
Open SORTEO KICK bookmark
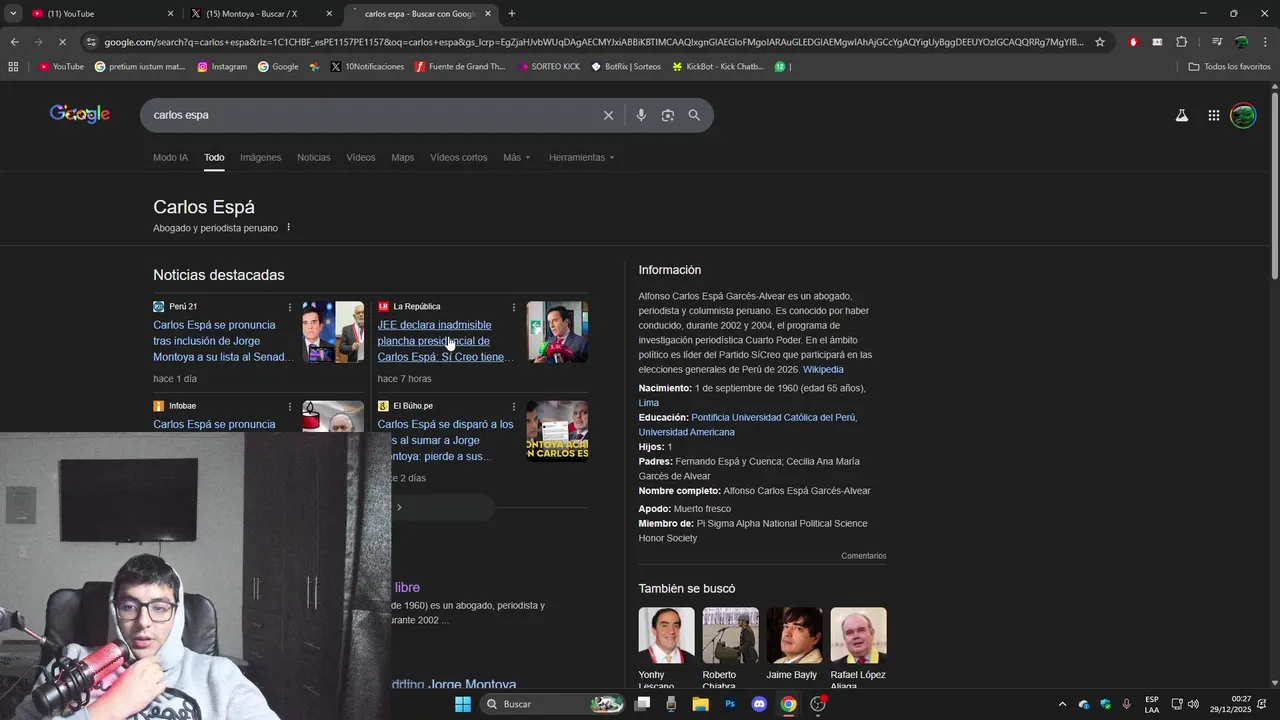click(549, 67)
